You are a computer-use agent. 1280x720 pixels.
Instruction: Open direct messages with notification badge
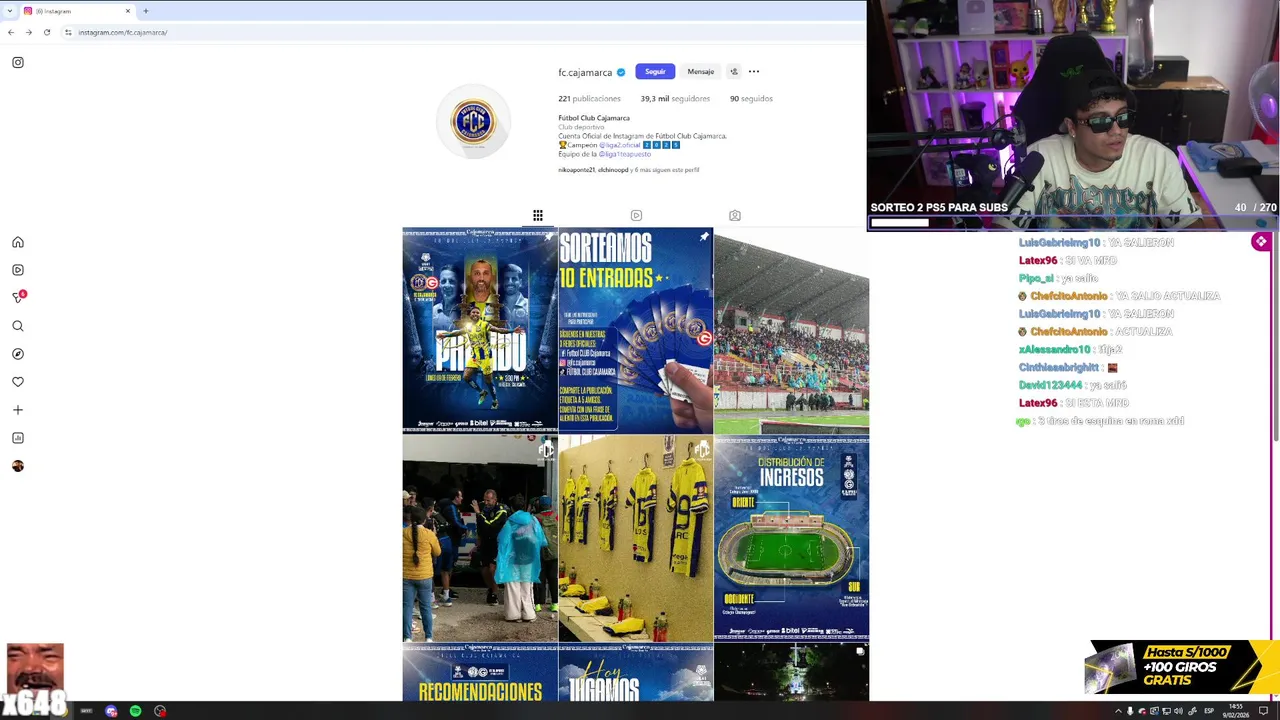pyautogui.click(x=18, y=297)
